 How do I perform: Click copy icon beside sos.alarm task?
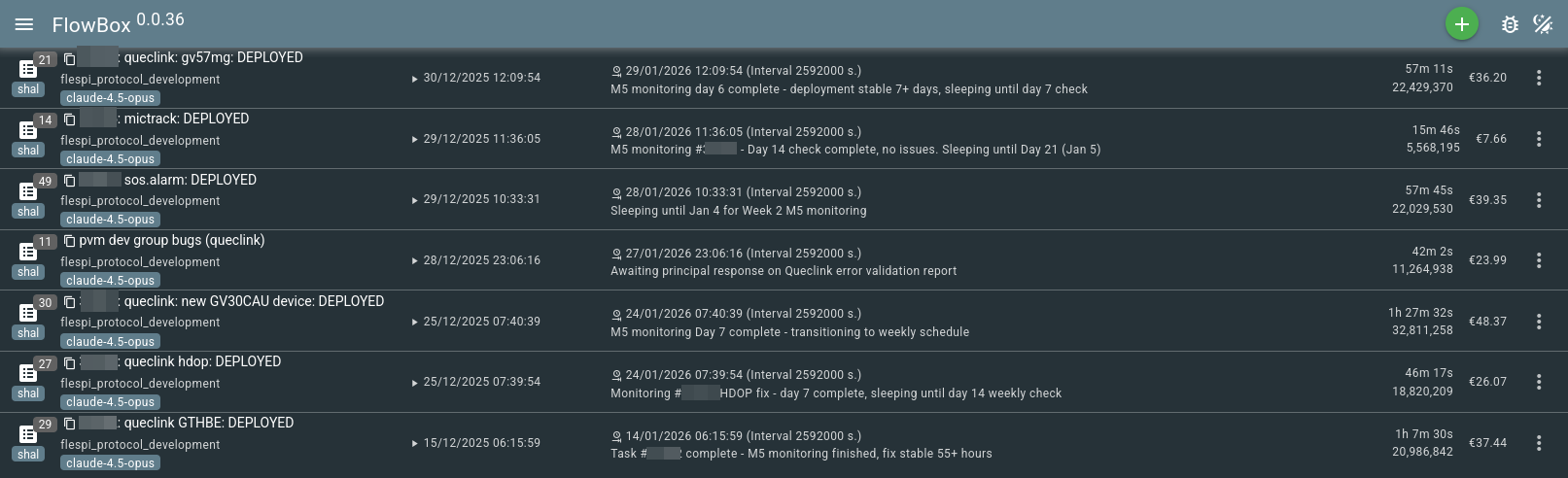click(69, 181)
